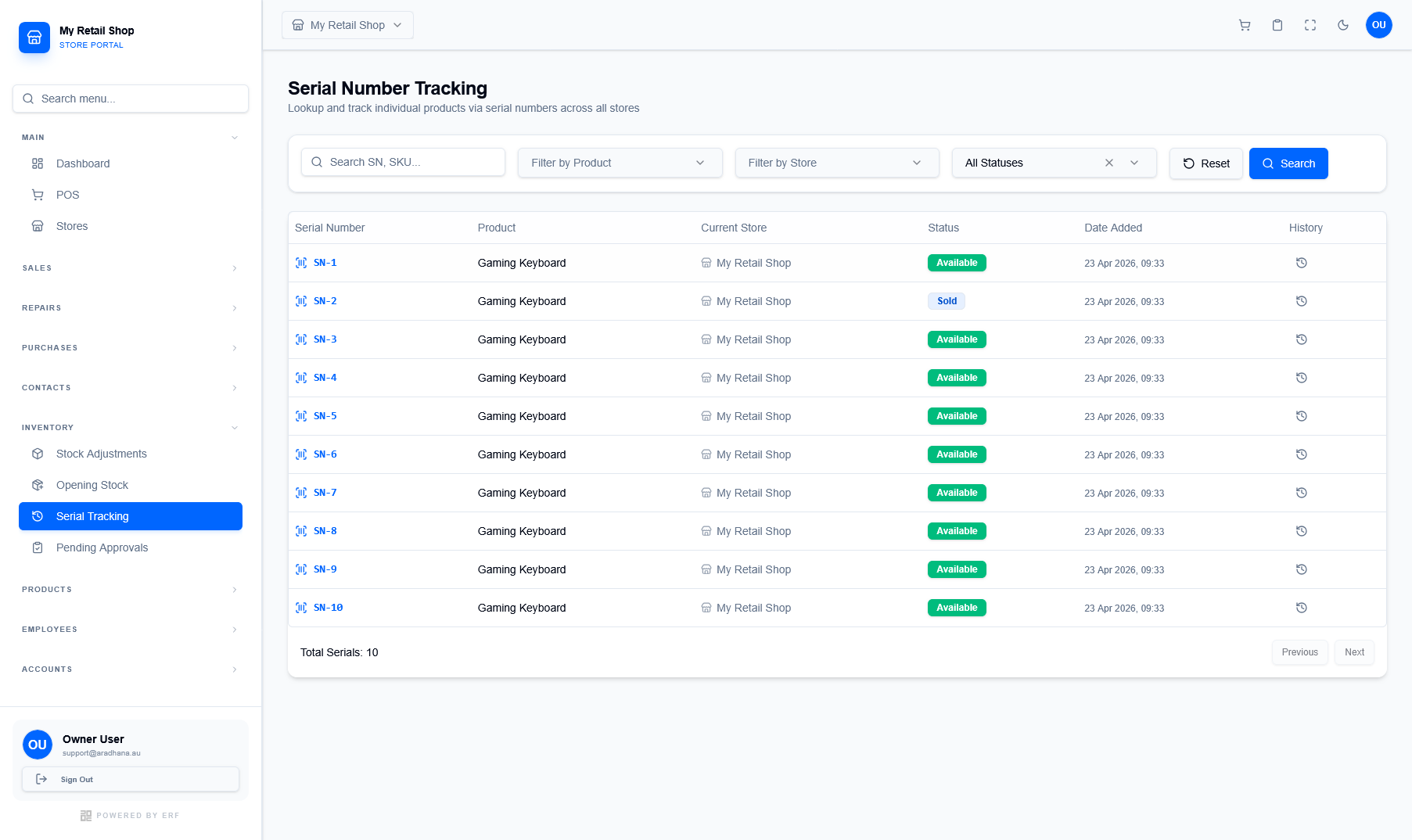Click the Available badge in SN-4 row

coord(957,378)
